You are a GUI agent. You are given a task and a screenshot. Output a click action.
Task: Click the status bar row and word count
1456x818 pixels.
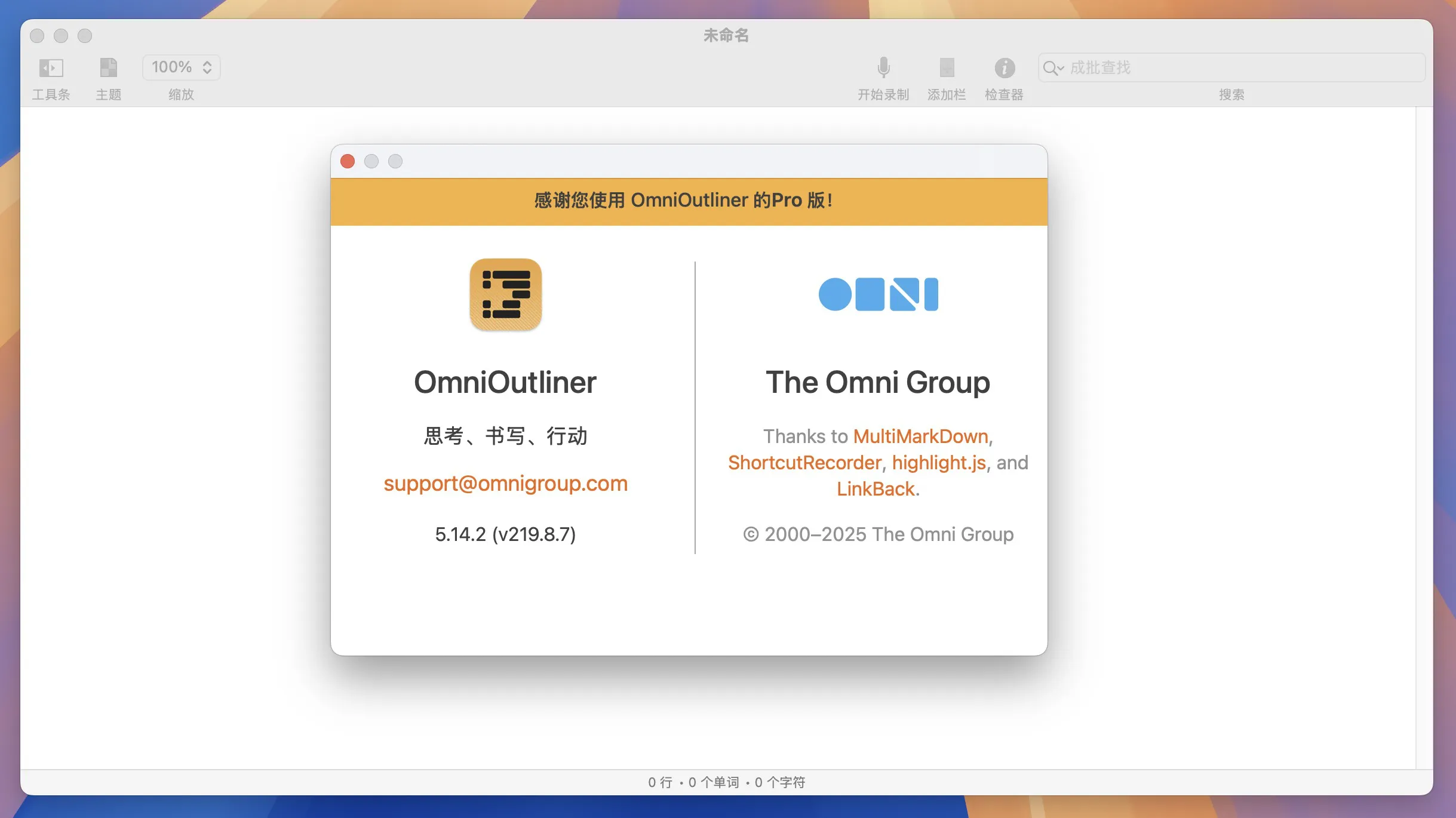[726, 782]
